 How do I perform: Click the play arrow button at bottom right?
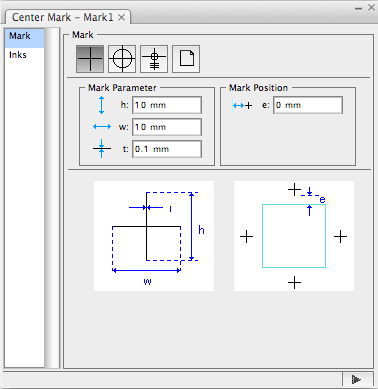357,379
